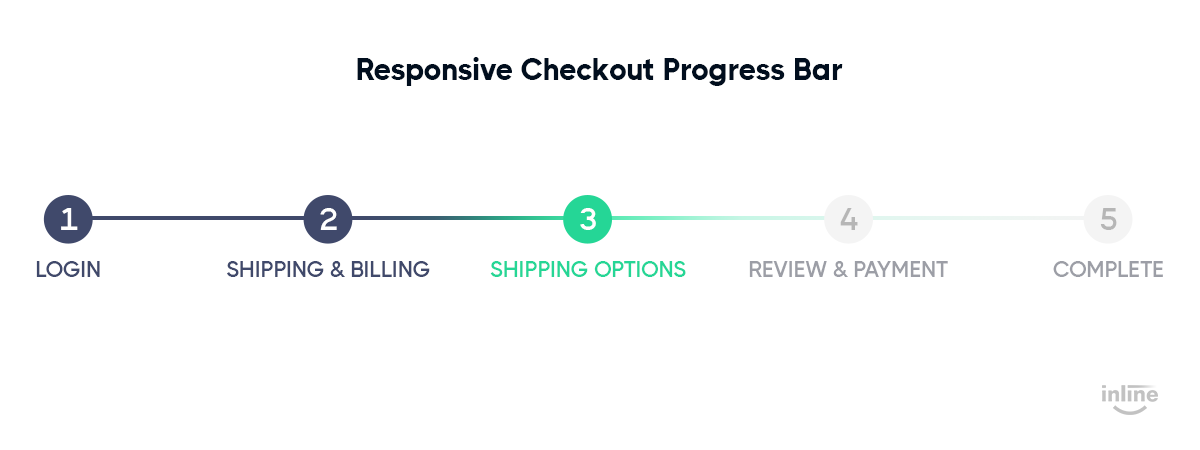Click progress line between steps 1 and 2
Viewport: 1200px width, 450px height.
(198, 218)
